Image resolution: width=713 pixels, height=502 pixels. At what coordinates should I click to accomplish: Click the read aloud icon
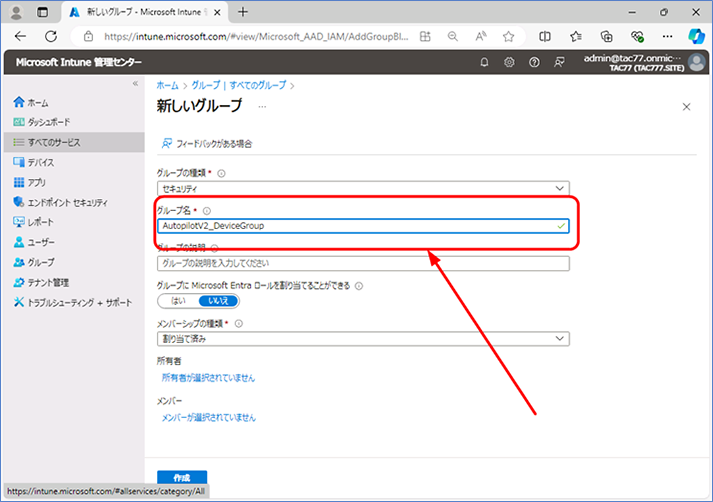(x=481, y=36)
